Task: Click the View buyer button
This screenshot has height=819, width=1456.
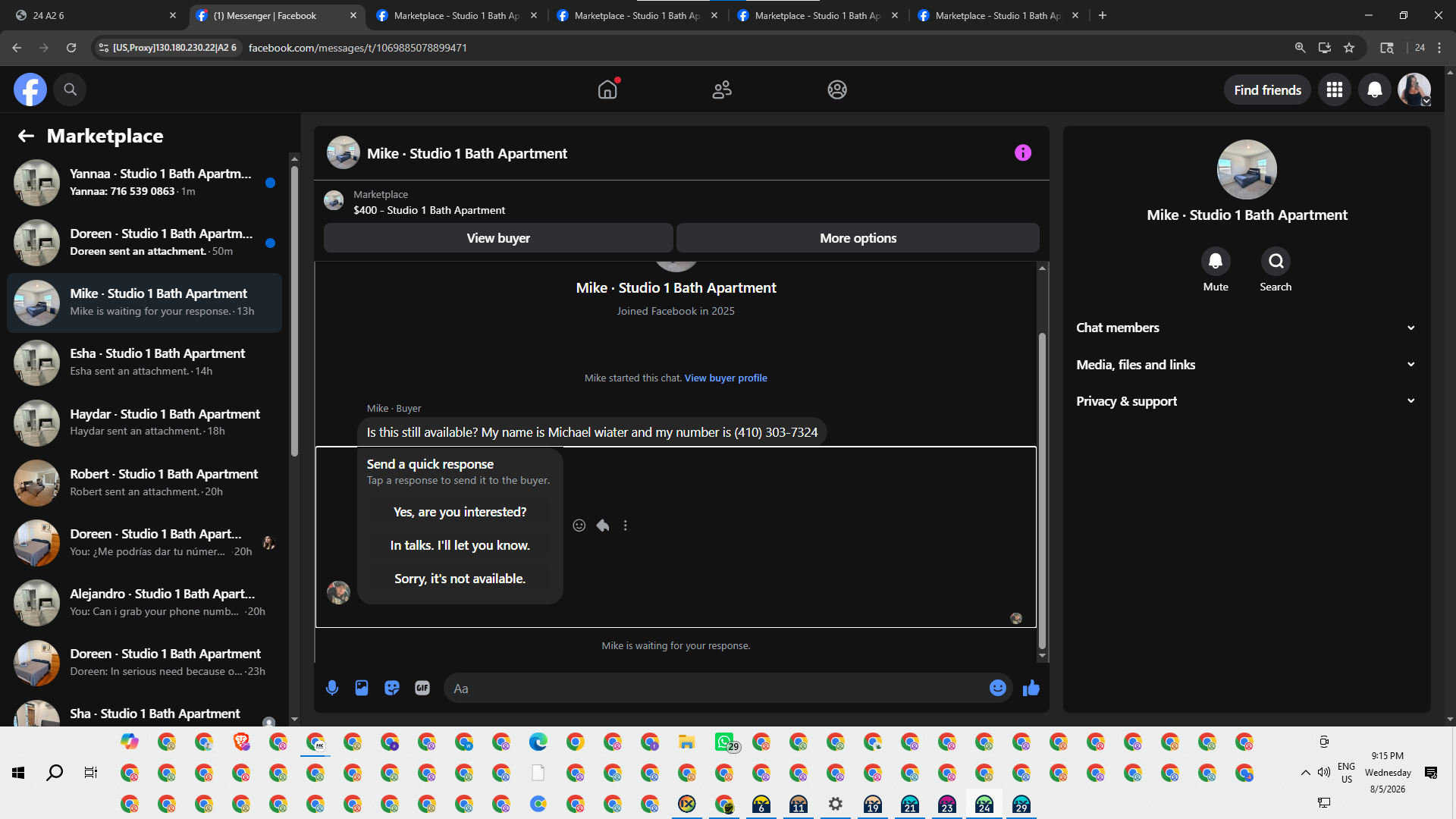Action: (x=498, y=238)
